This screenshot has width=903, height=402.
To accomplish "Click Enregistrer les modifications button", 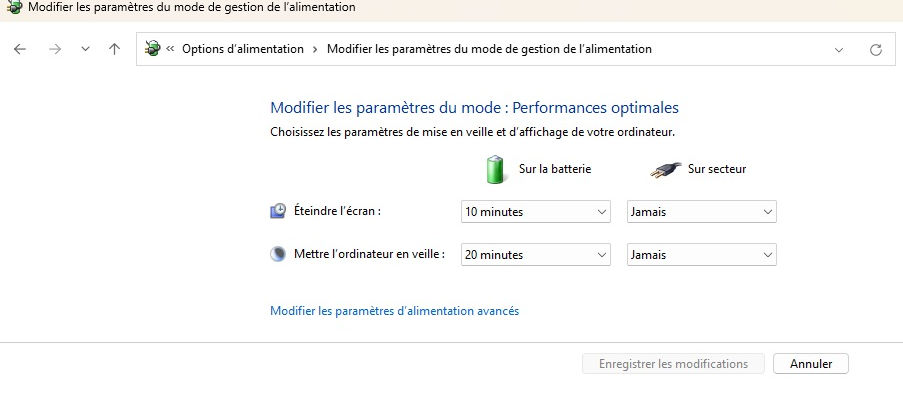I will pyautogui.click(x=673, y=364).
